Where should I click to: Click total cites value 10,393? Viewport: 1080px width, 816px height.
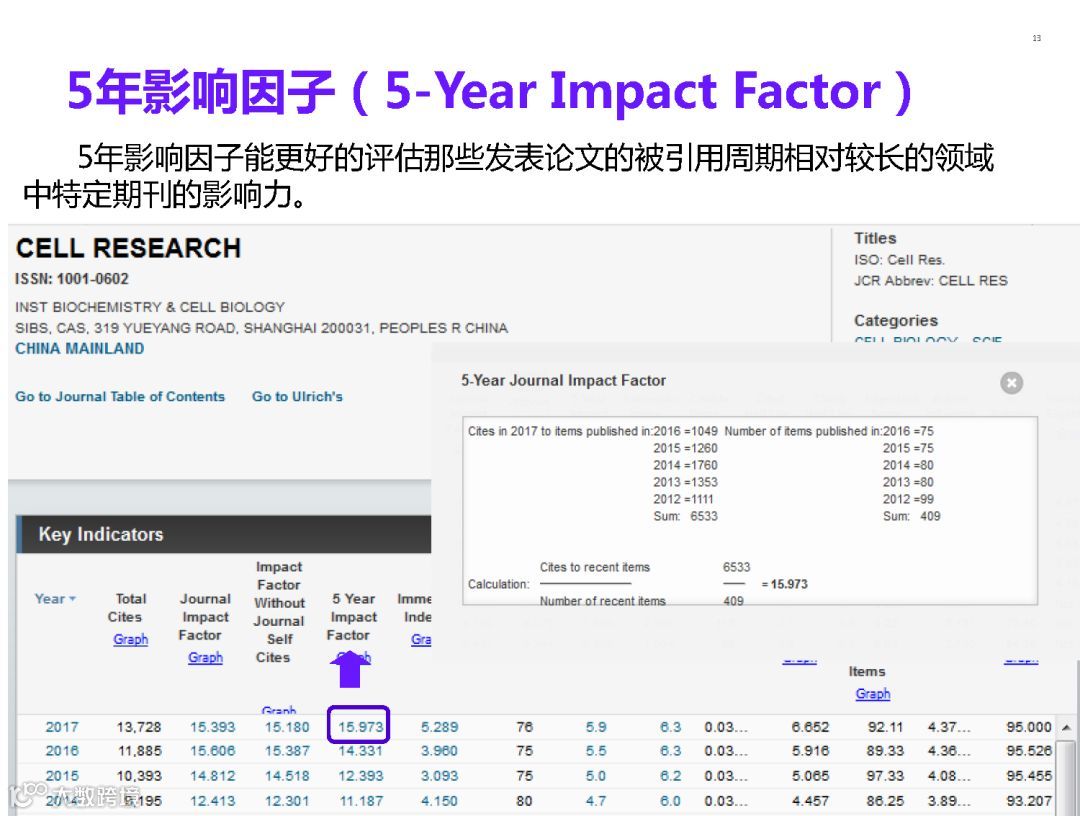click(138, 775)
